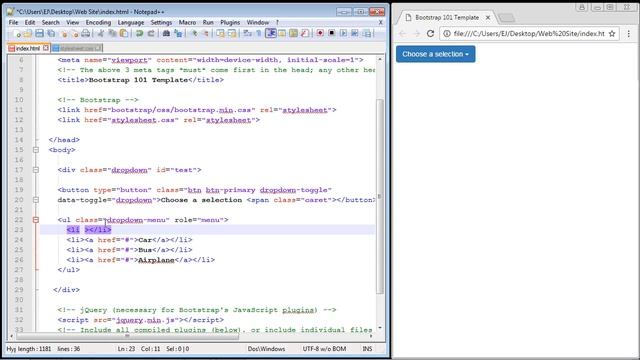
Task: Collapse the div fold marker at line 17
Action: (x=36, y=170)
